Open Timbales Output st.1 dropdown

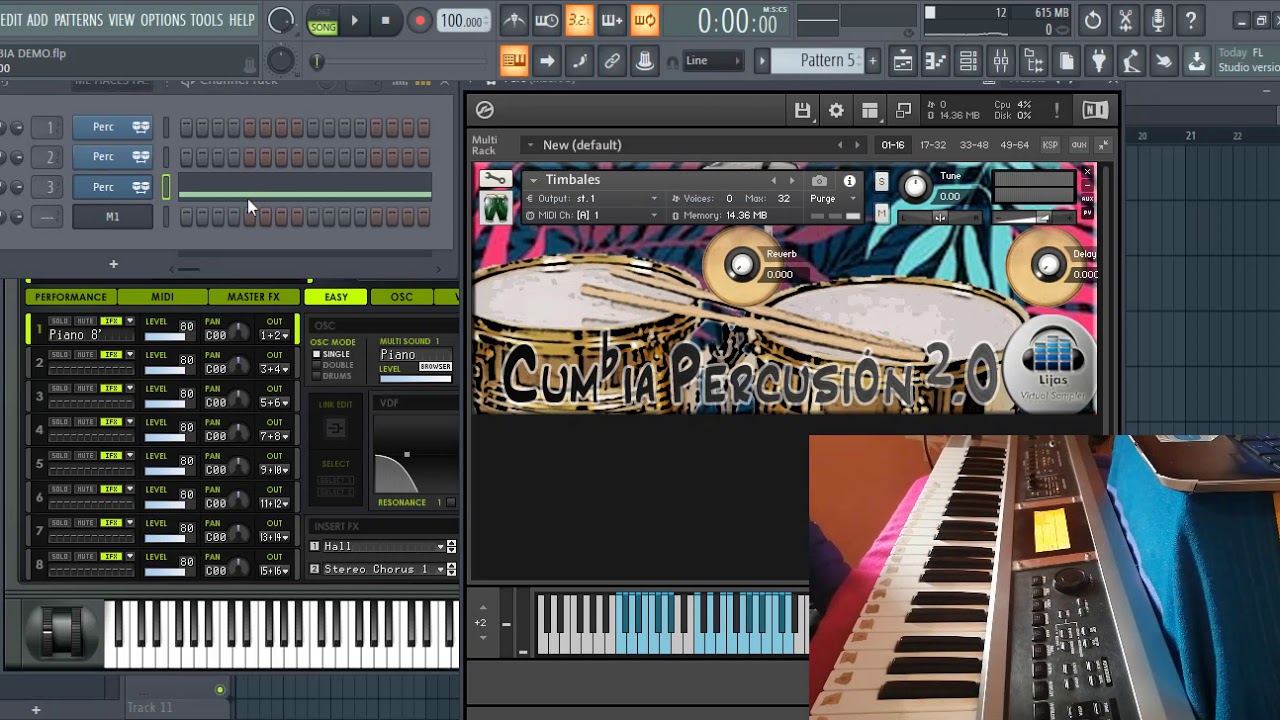click(593, 198)
